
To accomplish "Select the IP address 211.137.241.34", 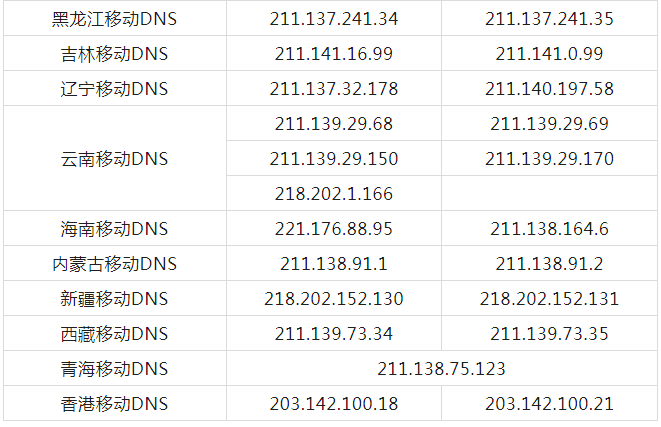I will (x=334, y=19).
